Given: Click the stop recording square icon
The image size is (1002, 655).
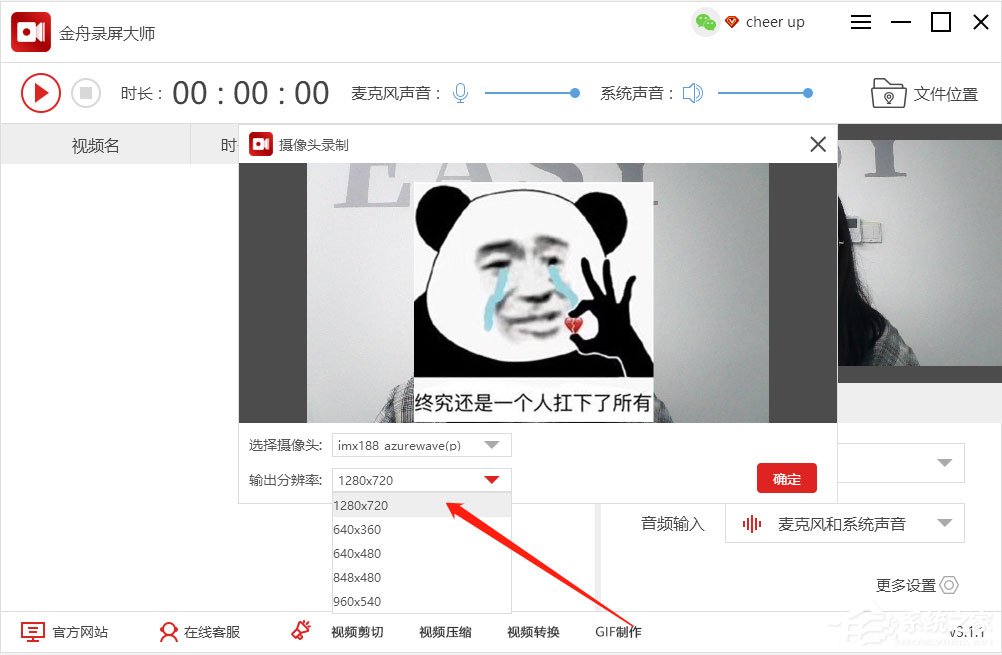Looking at the screenshot, I should click(87, 92).
